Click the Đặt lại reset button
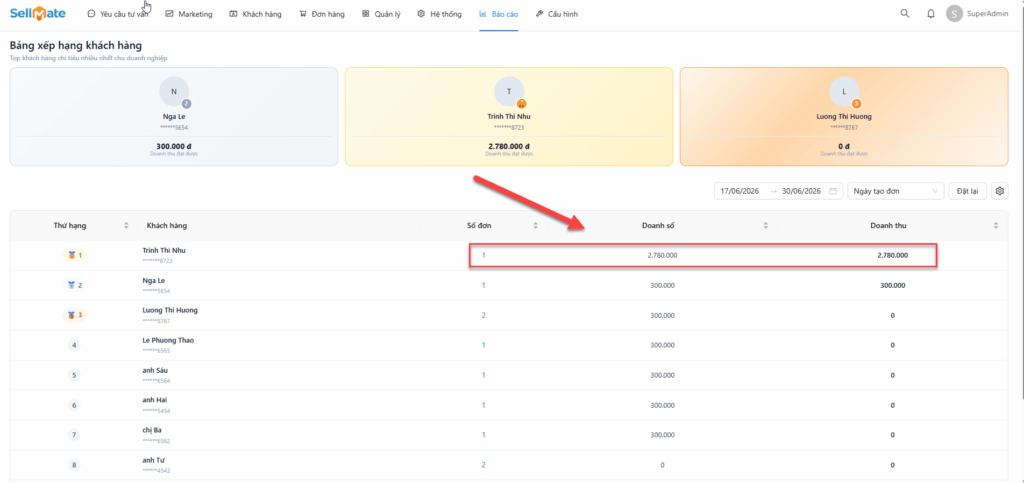Image resolution: width=1024 pixels, height=483 pixels. pyautogui.click(x=967, y=191)
